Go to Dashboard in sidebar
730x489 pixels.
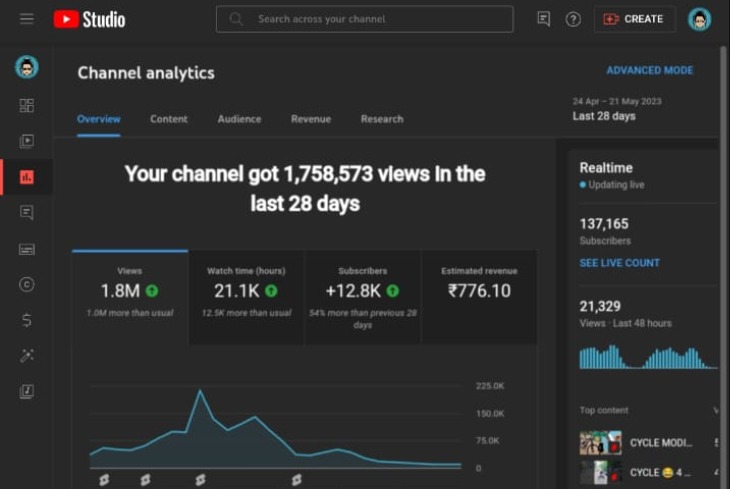point(27,106)
